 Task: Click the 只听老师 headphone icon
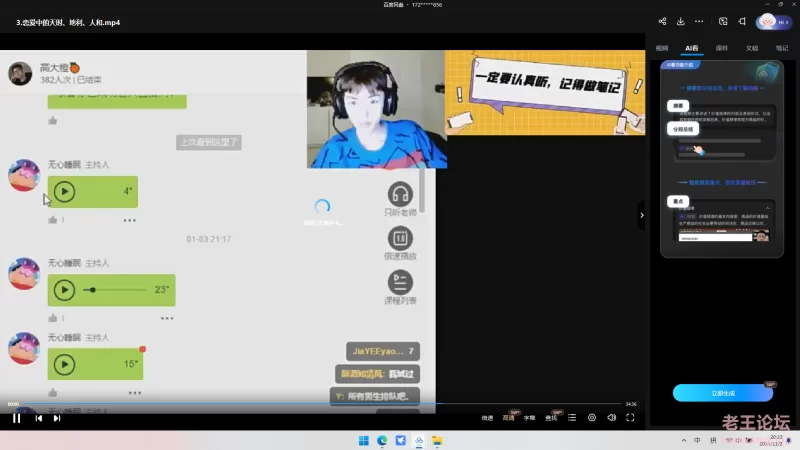point(400,194)
